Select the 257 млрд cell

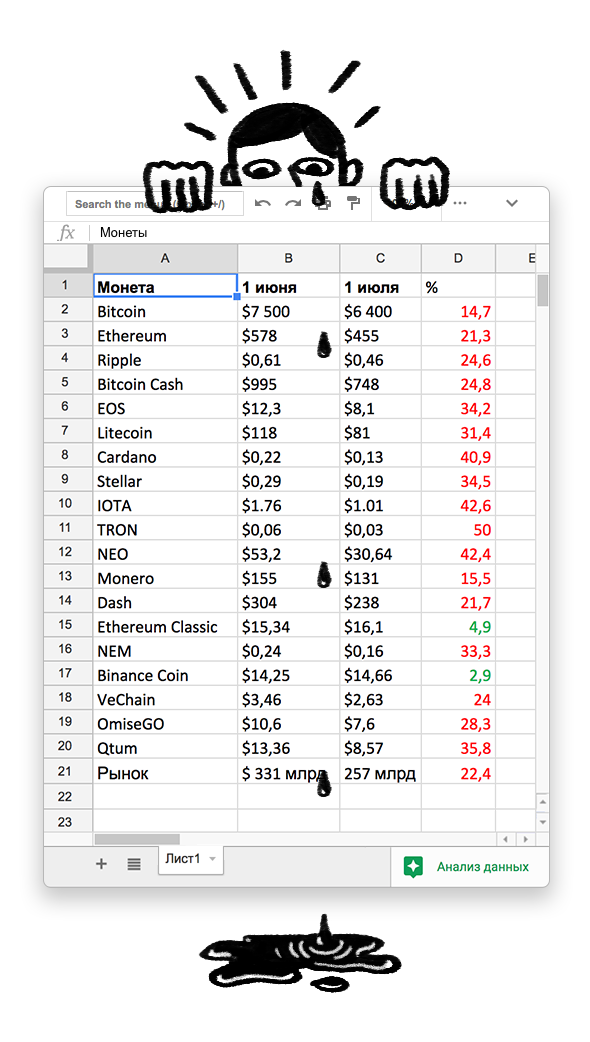(x=380, y=772)
